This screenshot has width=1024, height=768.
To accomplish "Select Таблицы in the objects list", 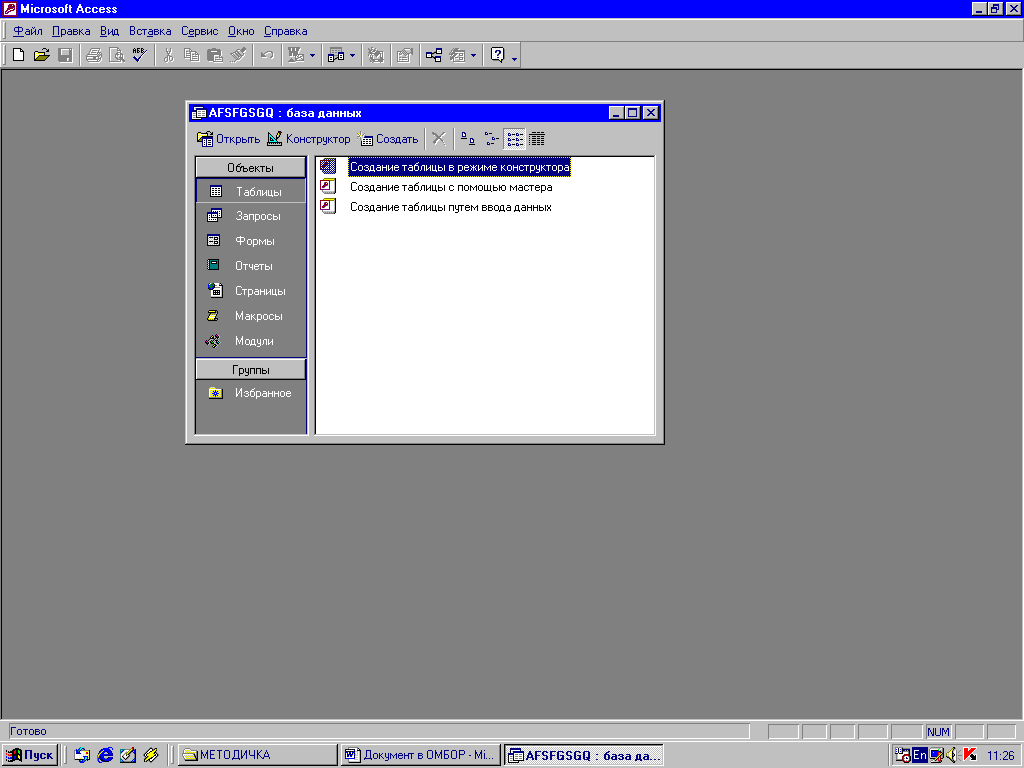I will (251, 191).
